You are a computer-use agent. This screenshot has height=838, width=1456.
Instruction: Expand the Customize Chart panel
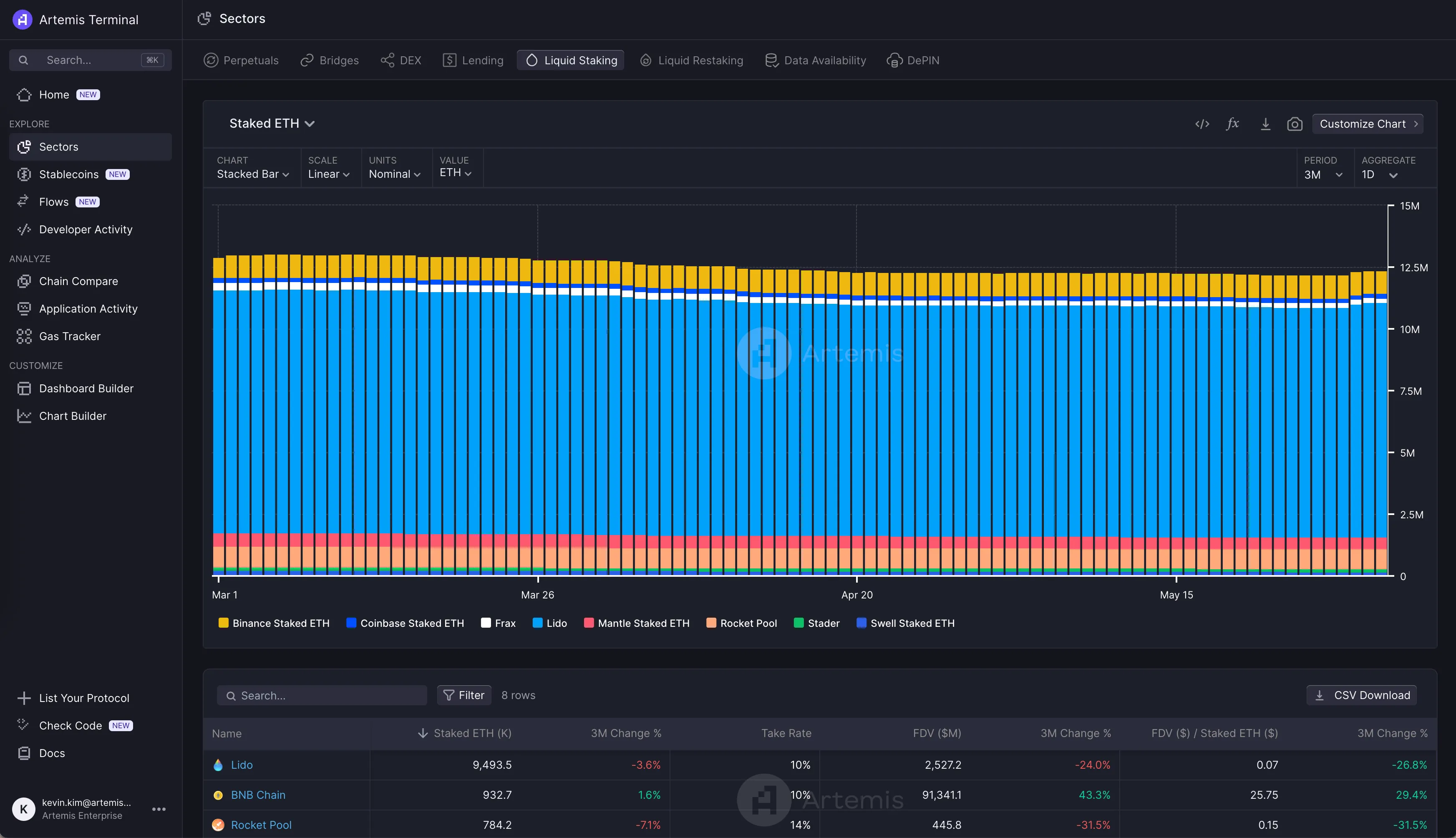tap(1368, 124)
